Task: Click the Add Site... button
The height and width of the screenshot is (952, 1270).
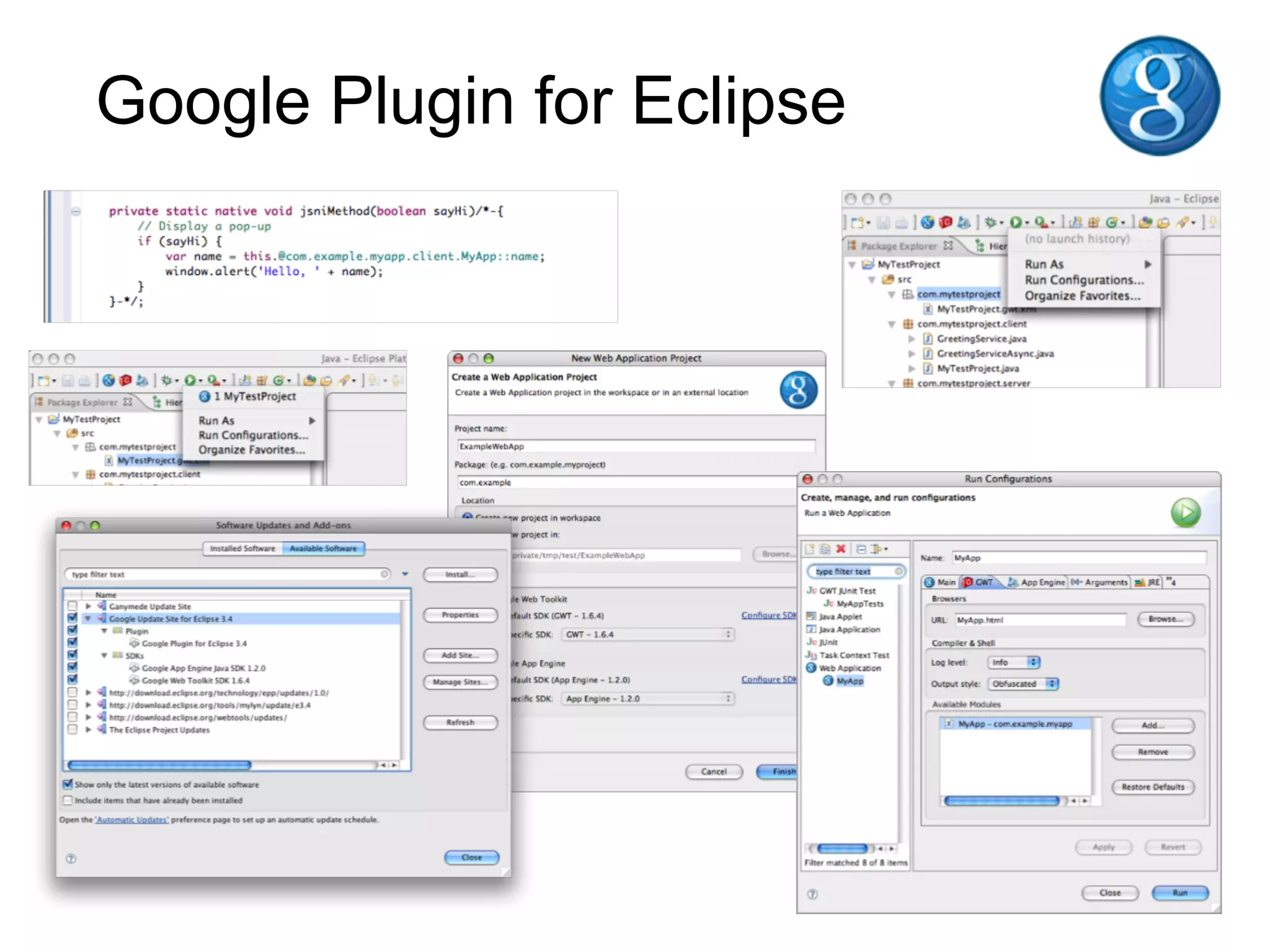Action: pos(460,655)
